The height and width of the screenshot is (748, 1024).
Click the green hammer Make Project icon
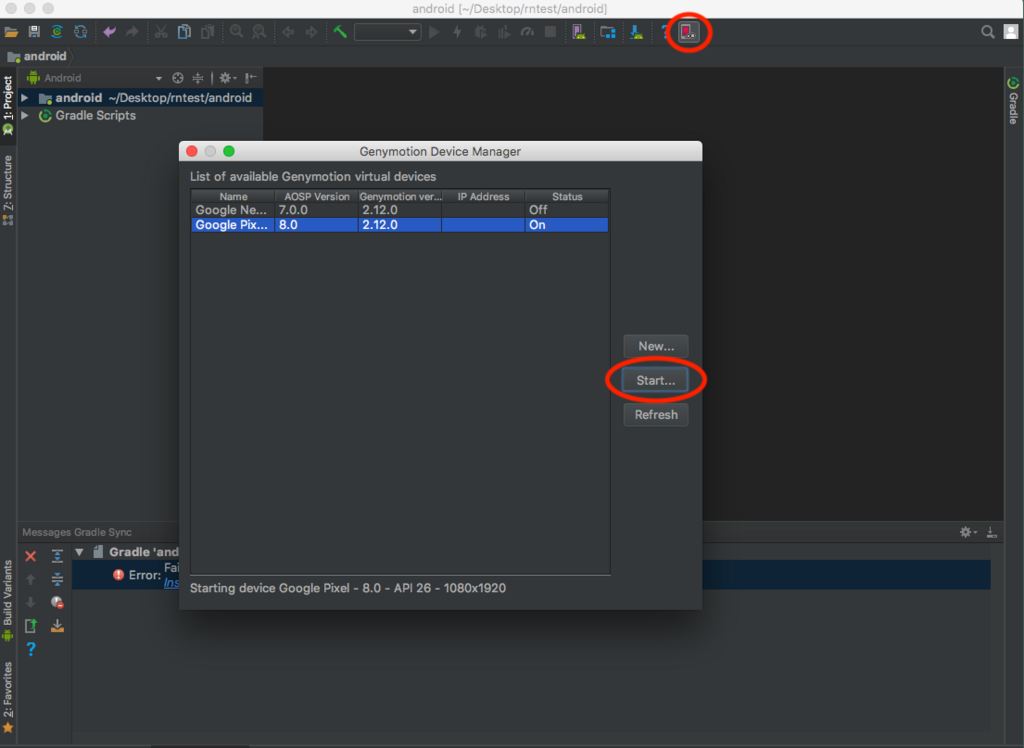click(x=340, y=32)
